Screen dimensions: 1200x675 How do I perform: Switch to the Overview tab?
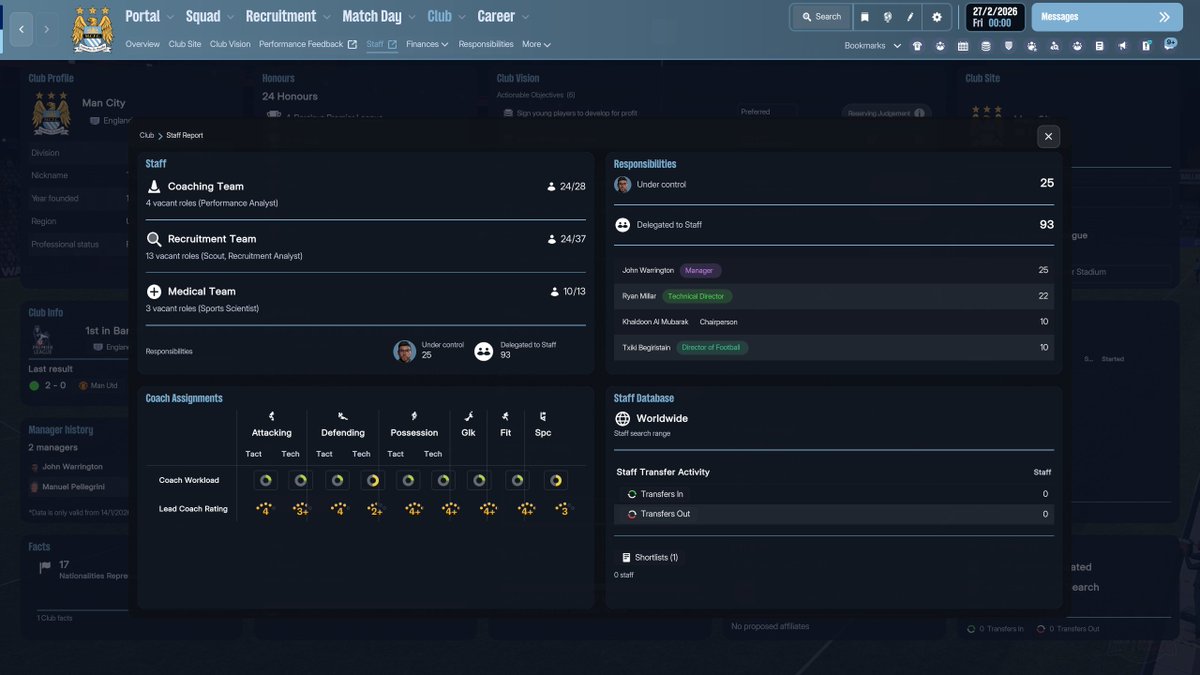pos(143,44)
